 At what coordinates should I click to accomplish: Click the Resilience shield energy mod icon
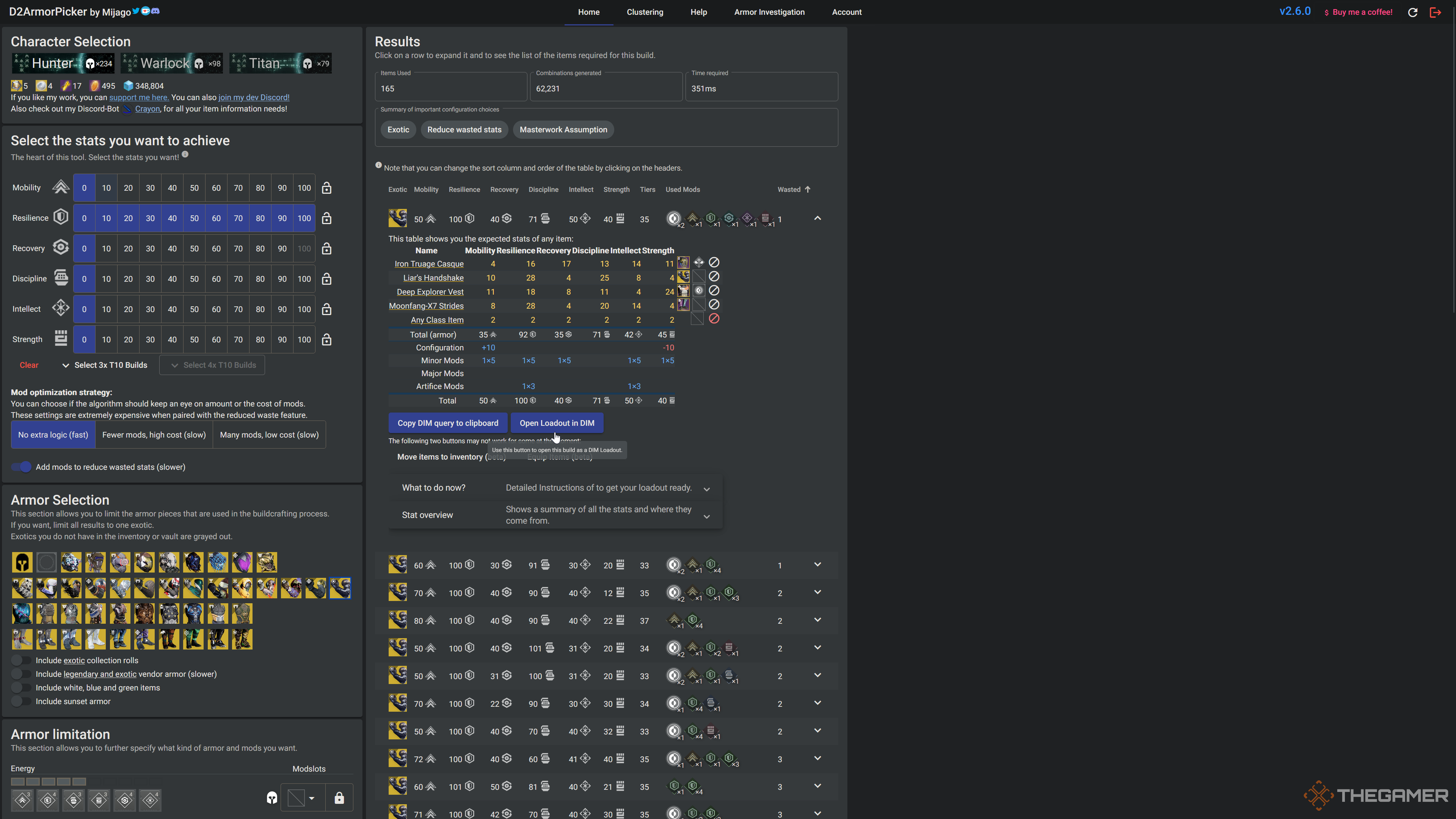click(48, 800)
